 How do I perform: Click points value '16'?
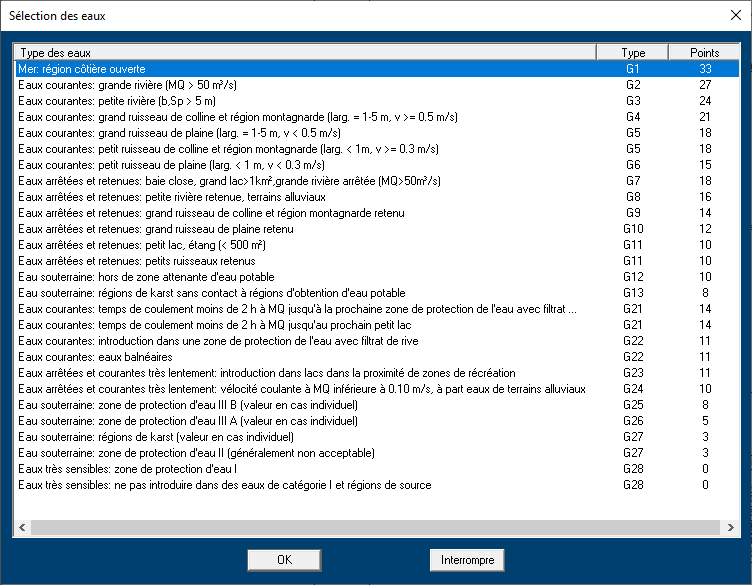[x=705, y=197]
